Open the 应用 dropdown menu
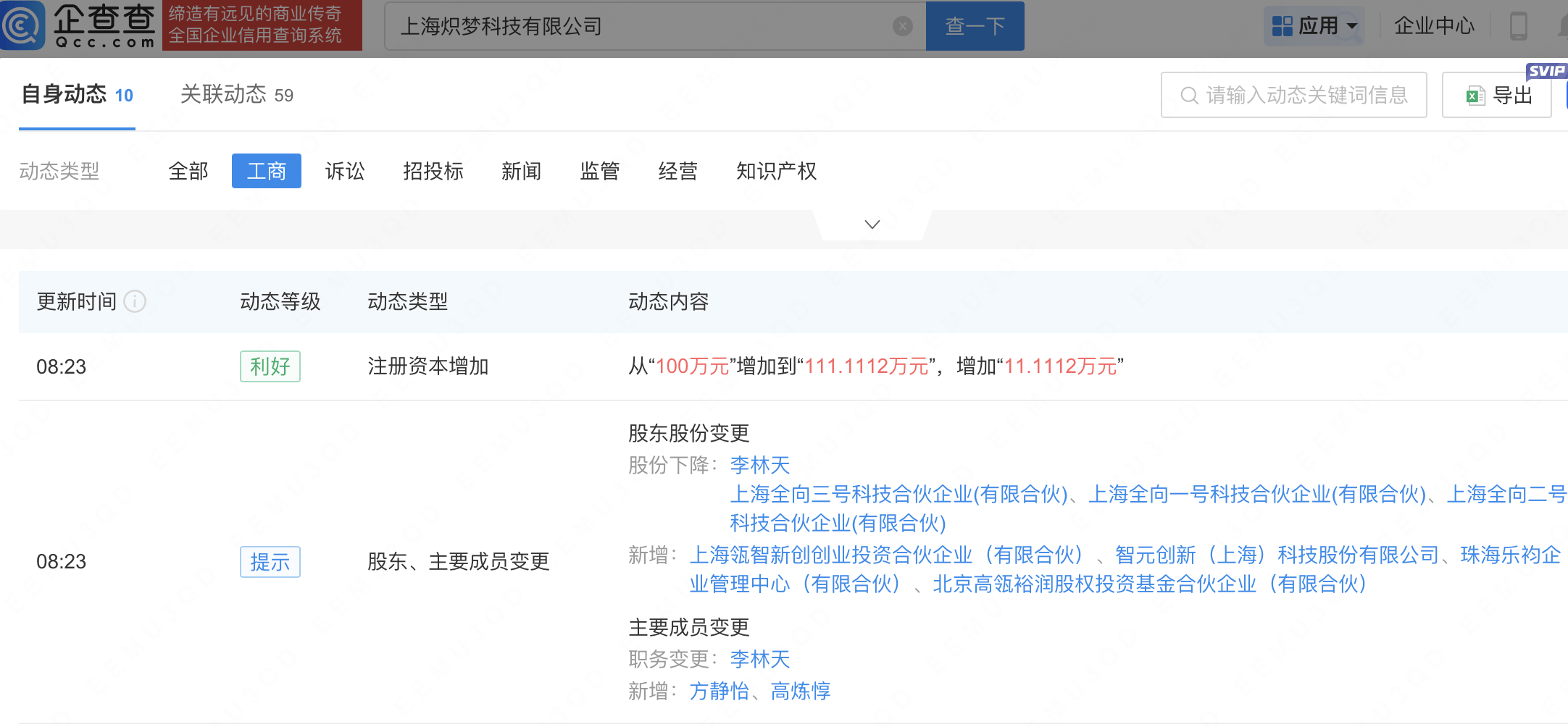 [1351, 27]
